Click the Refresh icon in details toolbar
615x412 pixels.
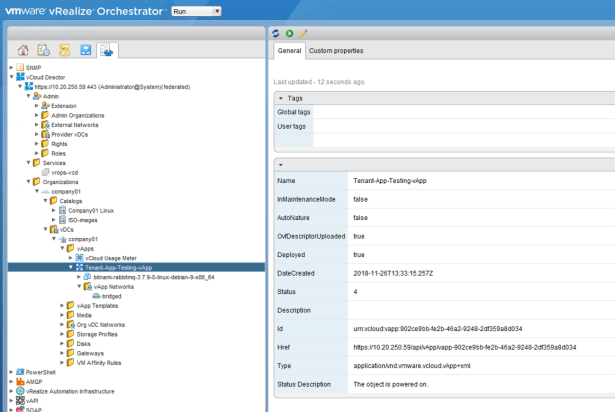pos(277,32)
